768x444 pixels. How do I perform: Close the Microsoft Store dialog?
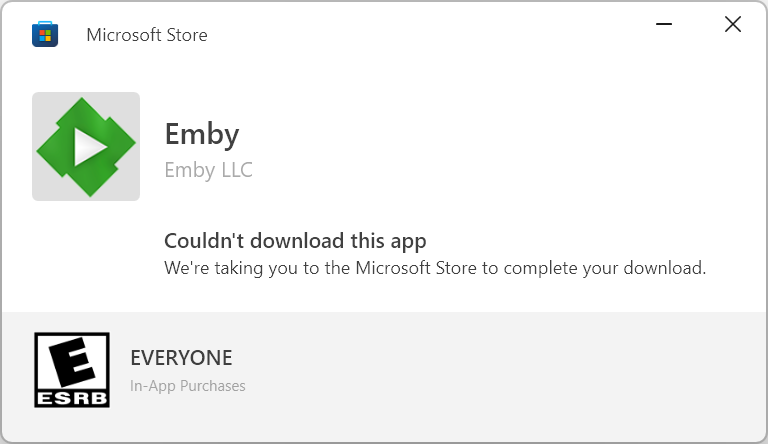732,25
